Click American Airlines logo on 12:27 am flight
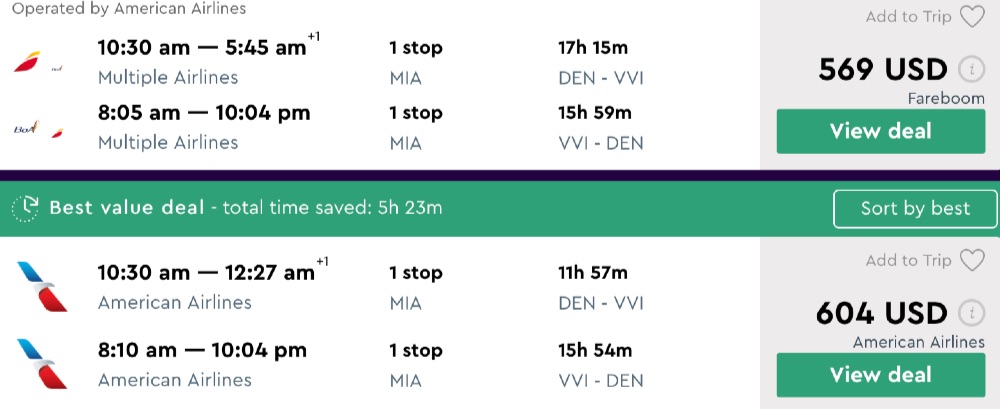This screenshot has width=1000, height=409. click(42, 285)
